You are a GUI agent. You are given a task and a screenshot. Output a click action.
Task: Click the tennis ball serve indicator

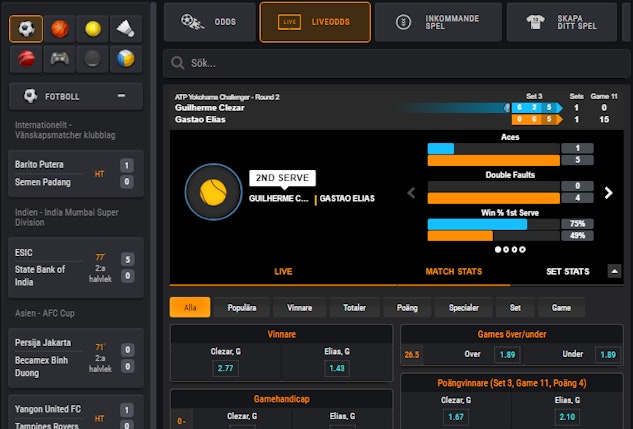pos(214,192)
